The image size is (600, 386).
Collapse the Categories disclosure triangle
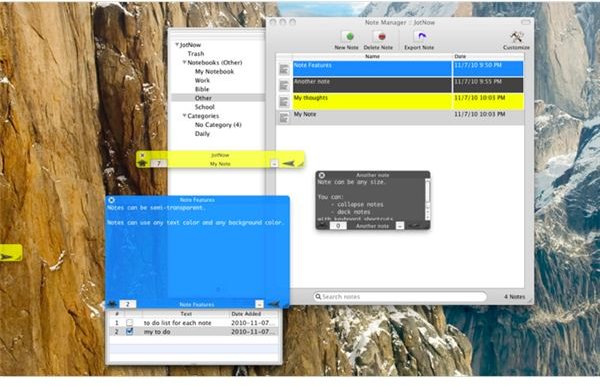tap(184, 115)
